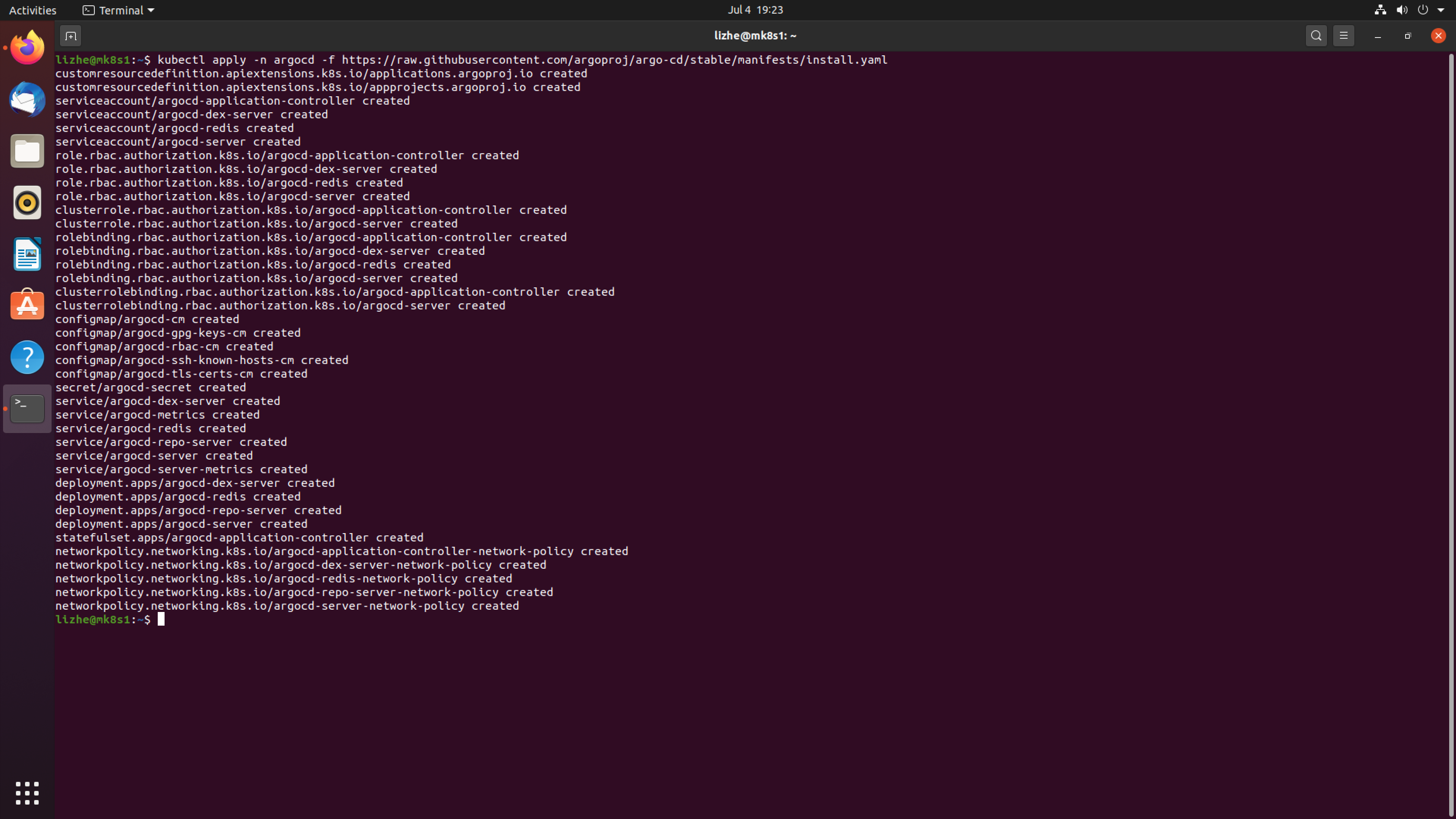
Task: Click 'serviceaccount/argocd-redis created' line
Action: [175, 128]
